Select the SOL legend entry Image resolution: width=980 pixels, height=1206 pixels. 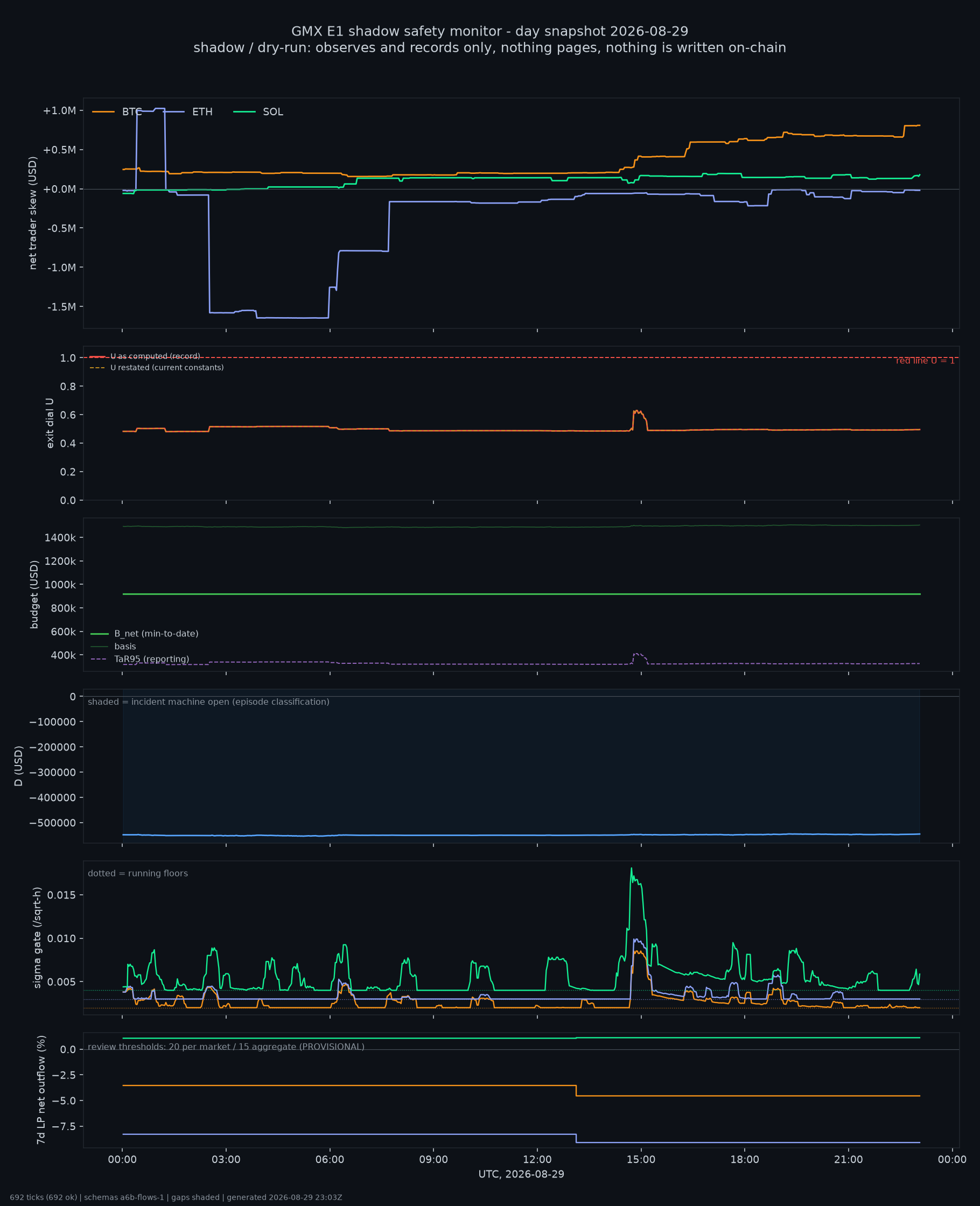tap(258, 112)
